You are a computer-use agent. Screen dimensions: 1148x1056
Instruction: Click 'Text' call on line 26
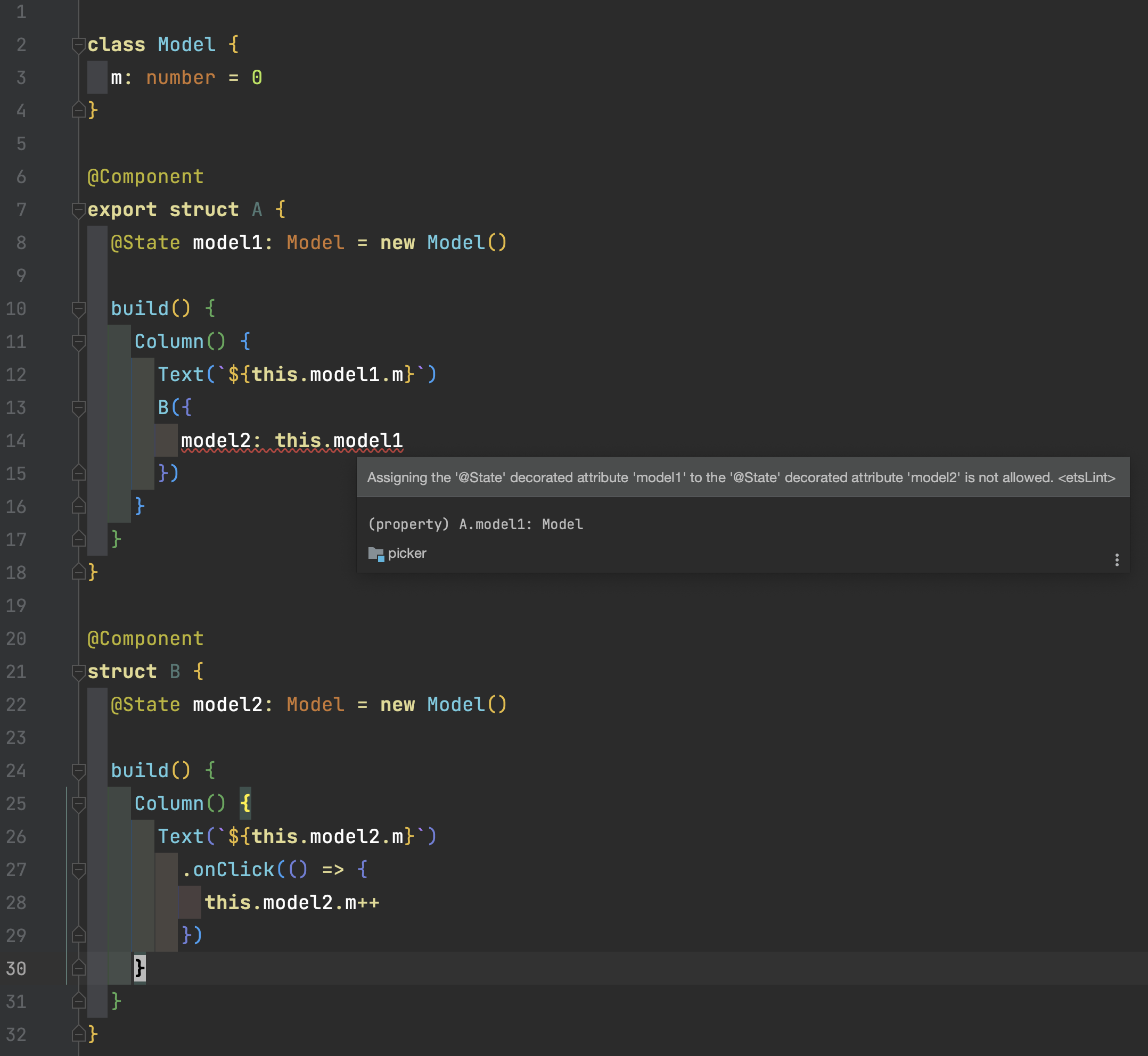tap(181, 837)
